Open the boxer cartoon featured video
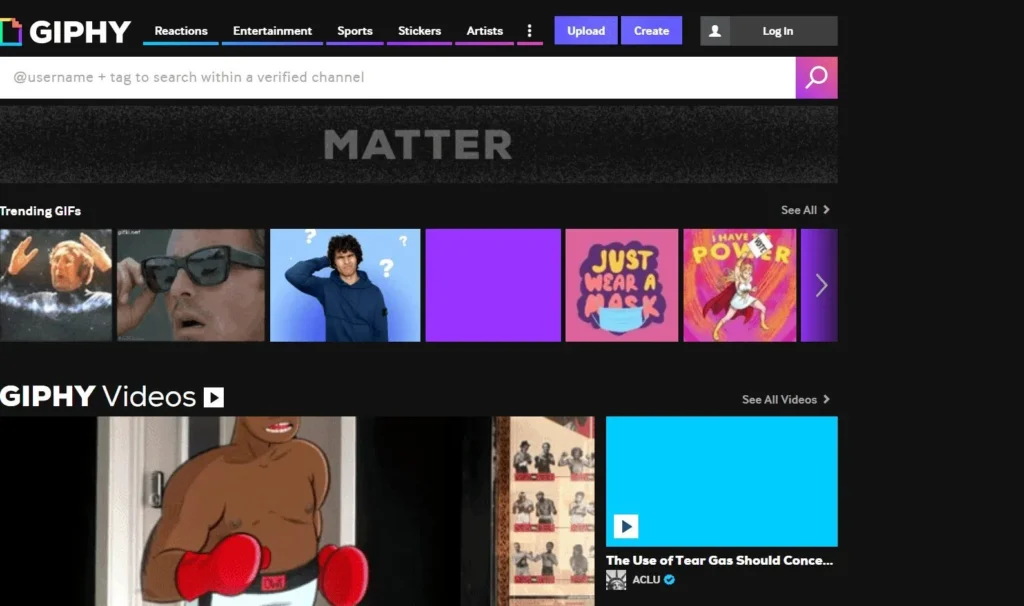Screen dimensions: 1024x606 pos(297,511)
